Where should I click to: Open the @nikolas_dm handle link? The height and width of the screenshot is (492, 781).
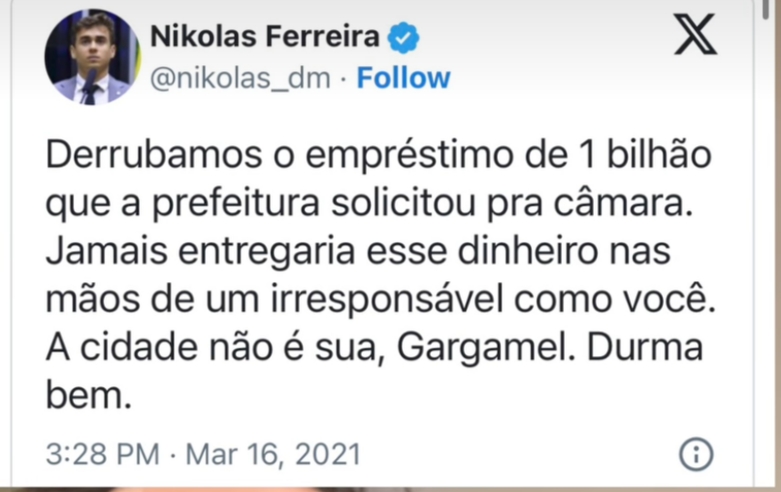pyautogui.click(x=240, y=78)
